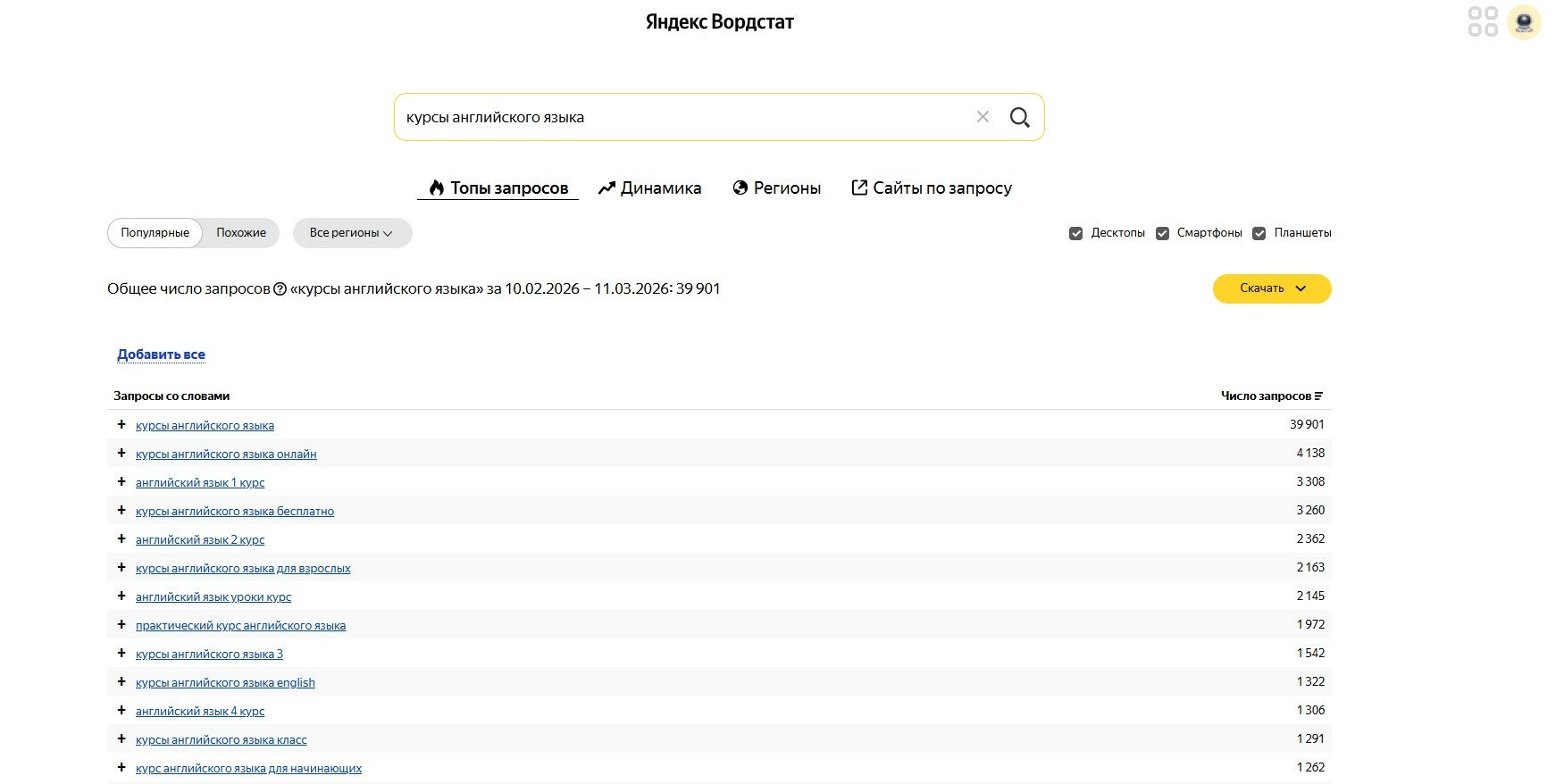Image resolution: width=1564 pixels, height=784 pixels.
Task: Open the Скачать dropdown button
Action: (x=1272, y=288)
